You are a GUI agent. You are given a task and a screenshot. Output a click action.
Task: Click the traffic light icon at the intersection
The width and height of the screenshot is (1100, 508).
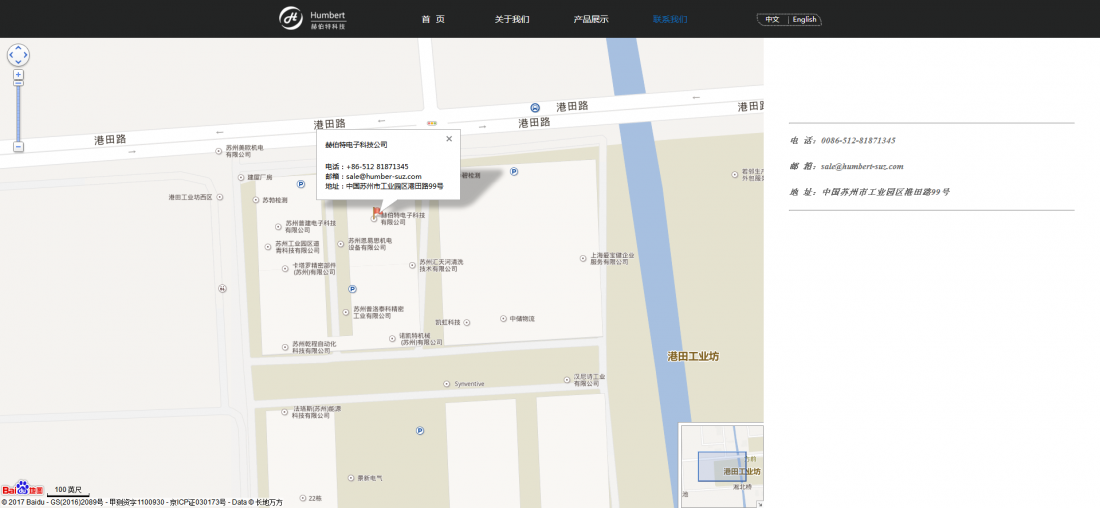pos(431,123)
